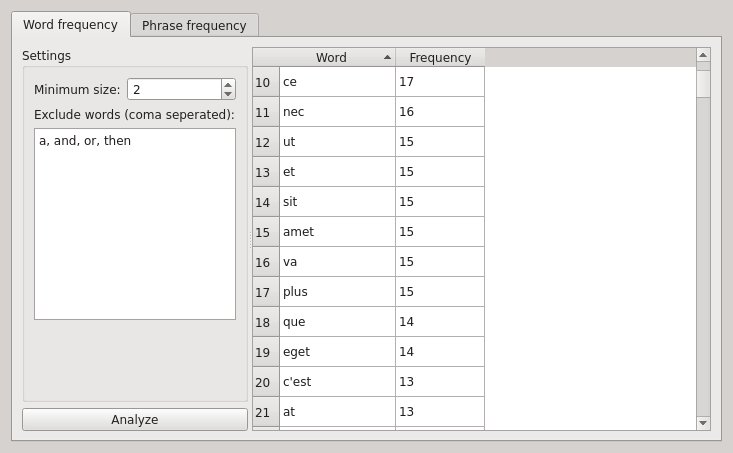Click the Minimum size increment arrow
This screenshot has height=453, width=733.
[x=228, y=85]
